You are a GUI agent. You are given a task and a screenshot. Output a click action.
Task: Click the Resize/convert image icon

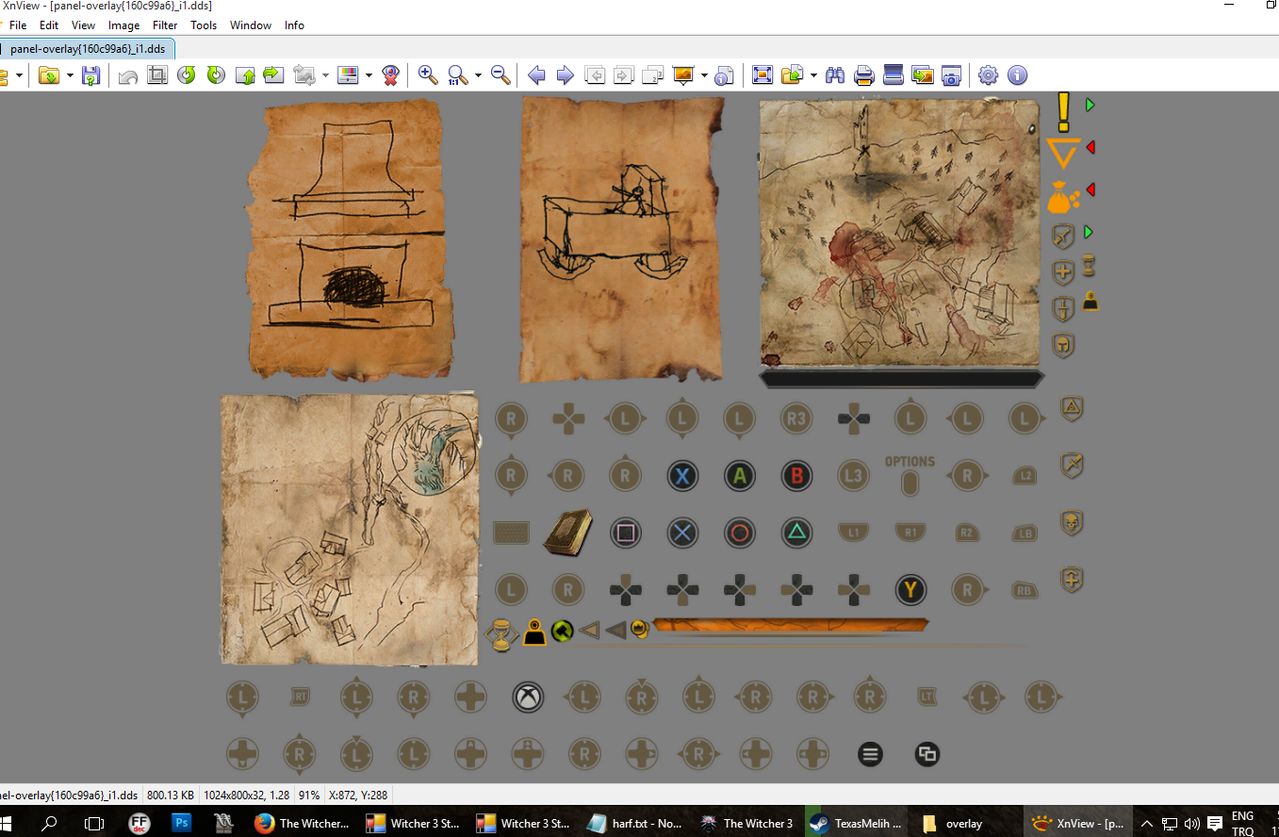tap(304, 75)
